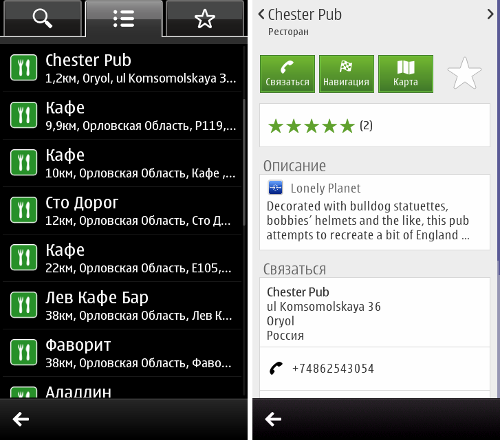Click the results list scrollbar

[x=244, y=163]
